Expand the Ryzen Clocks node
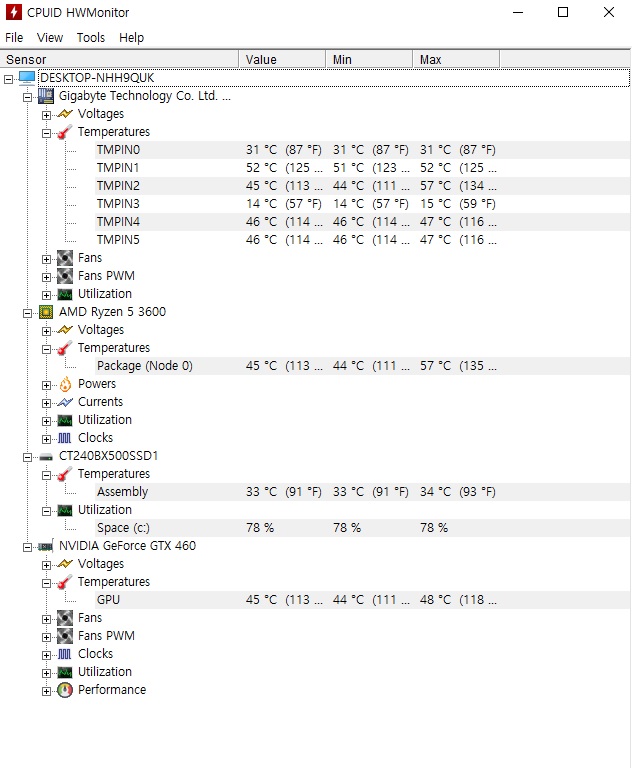 46,439
